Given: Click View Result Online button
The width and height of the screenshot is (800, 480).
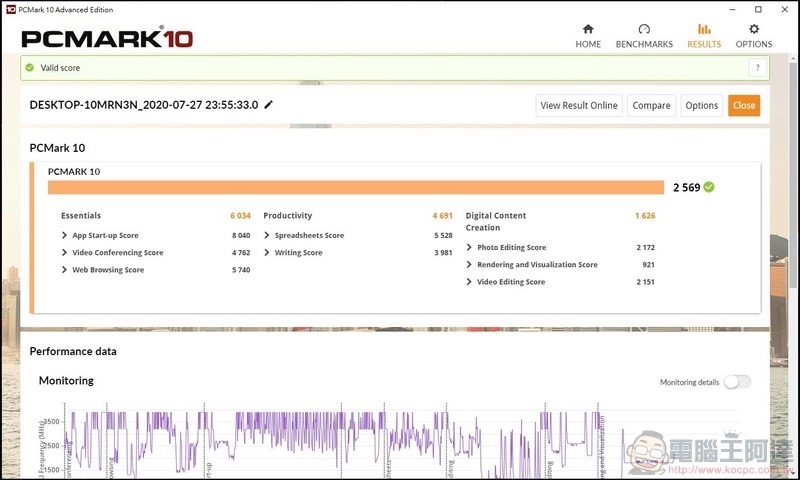Looking at the screenshot, I should pyautogui.click(x=579, y=105).
